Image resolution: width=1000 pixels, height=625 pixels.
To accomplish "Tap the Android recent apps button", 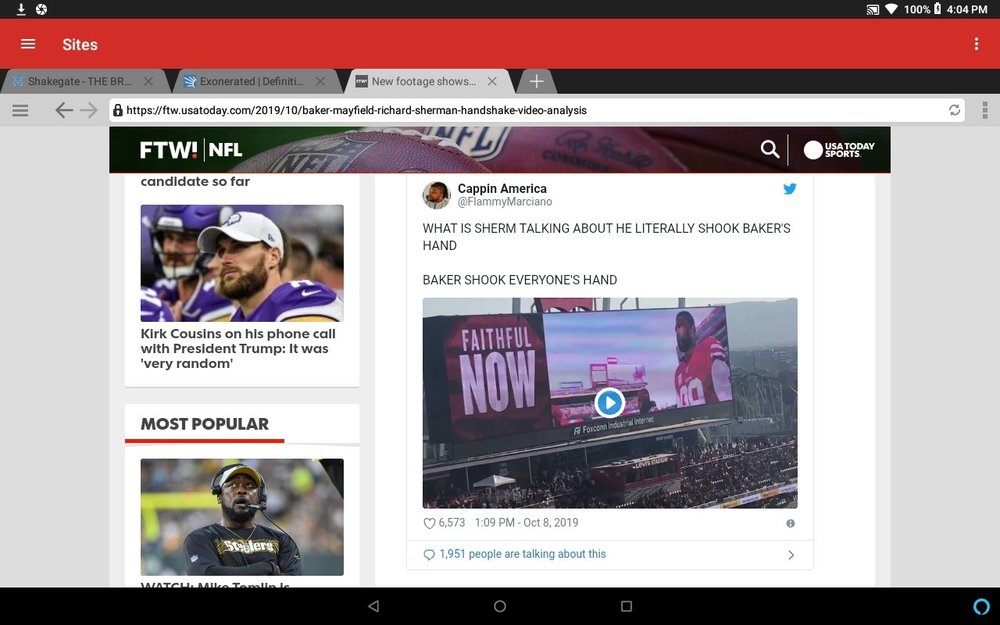I will 626,606.
